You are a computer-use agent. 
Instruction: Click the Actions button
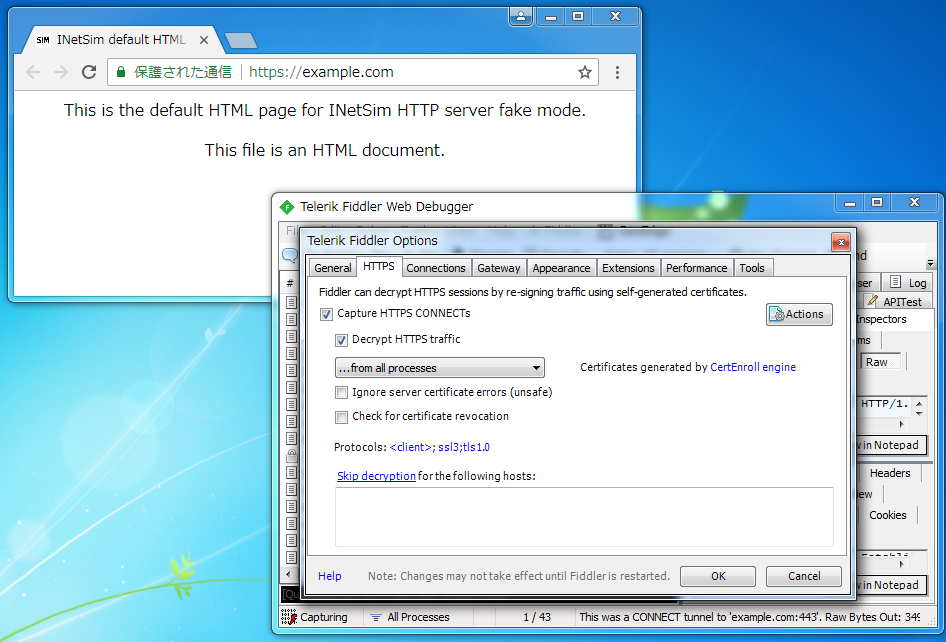[799, 314]
